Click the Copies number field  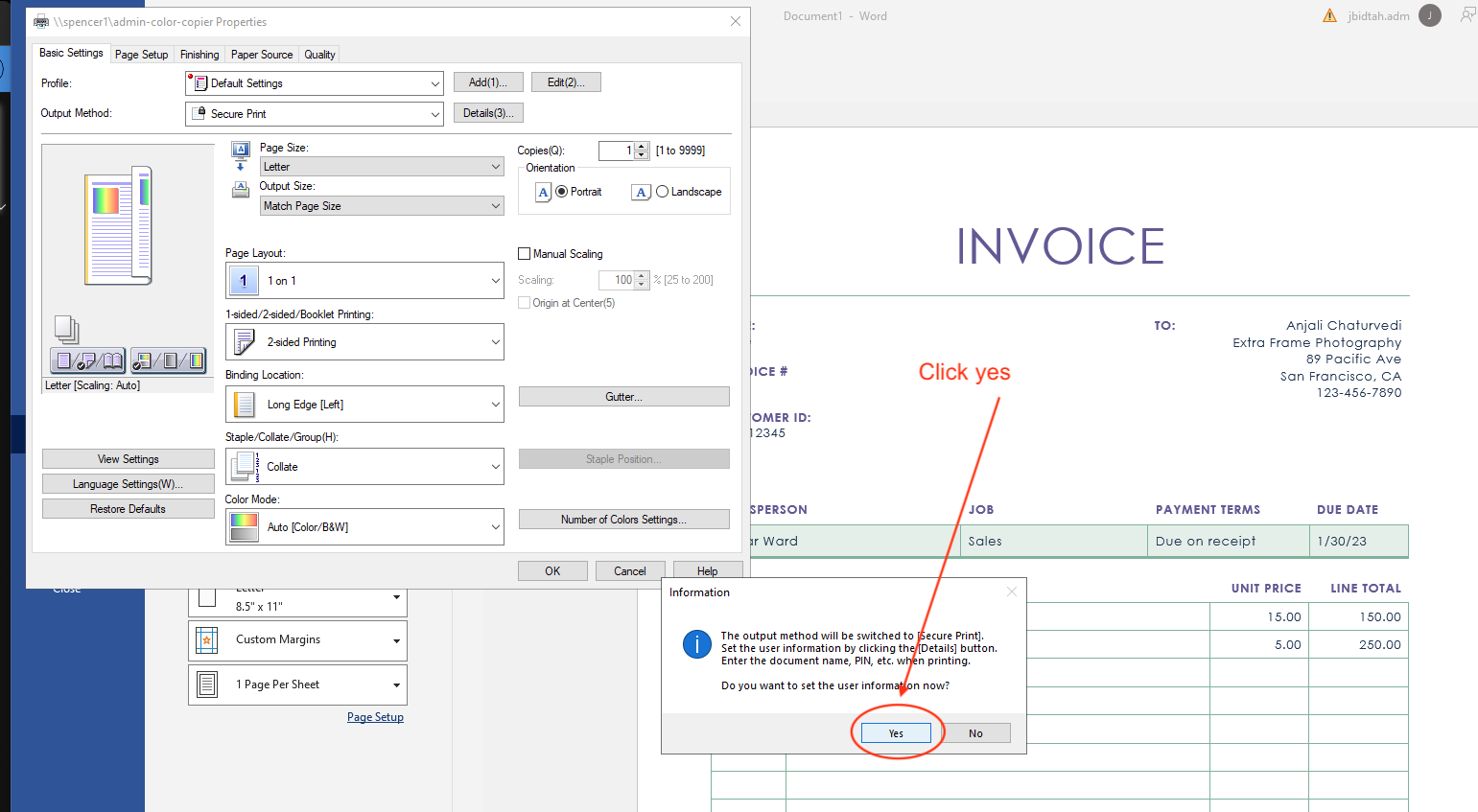click(616, 151)
